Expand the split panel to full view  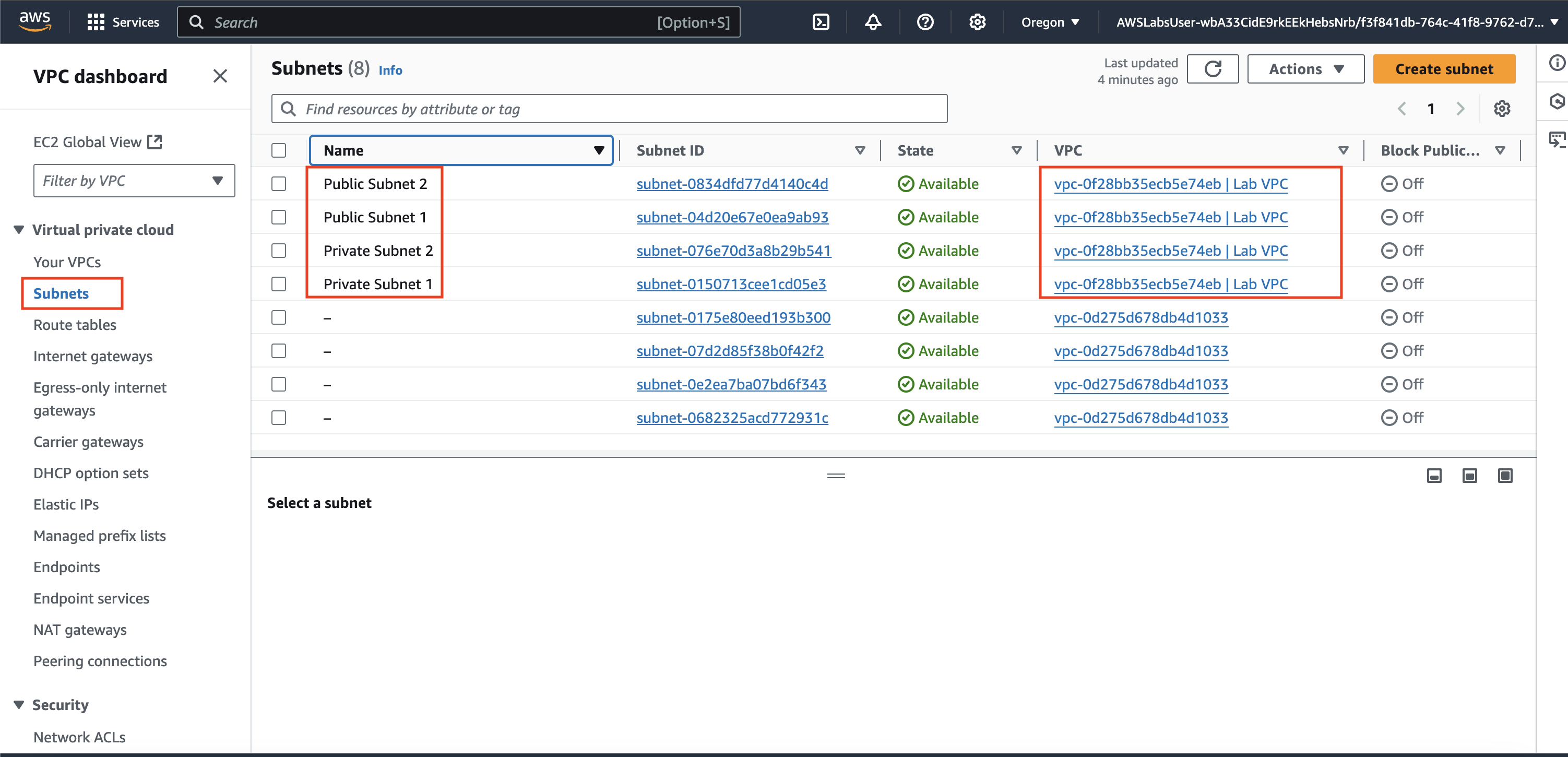pyautogui.click(x=1505, y=476)
